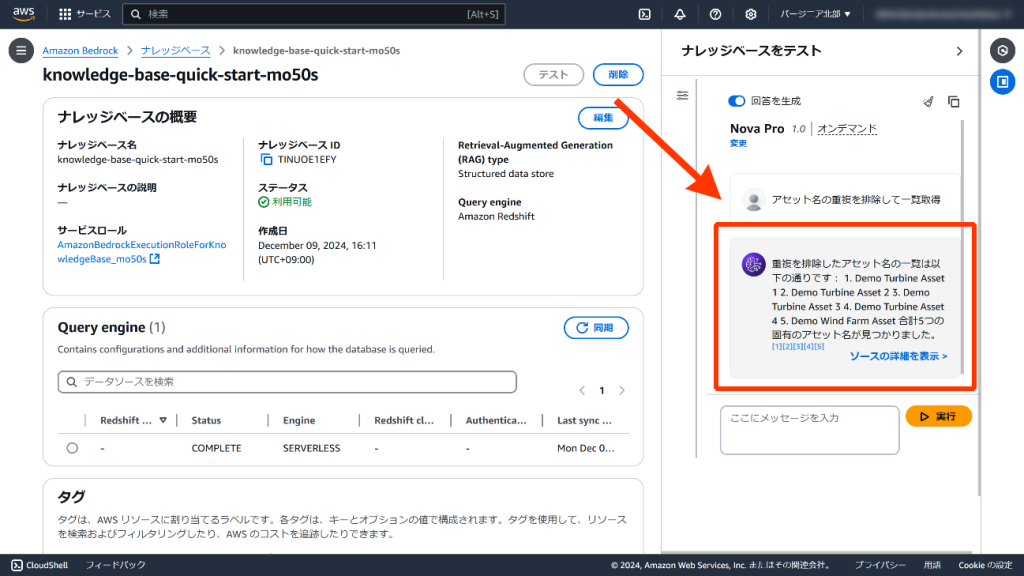Open the notifications bell
Image resolution: width=1024 pixels, height=576 pixels.
point(680,14)
